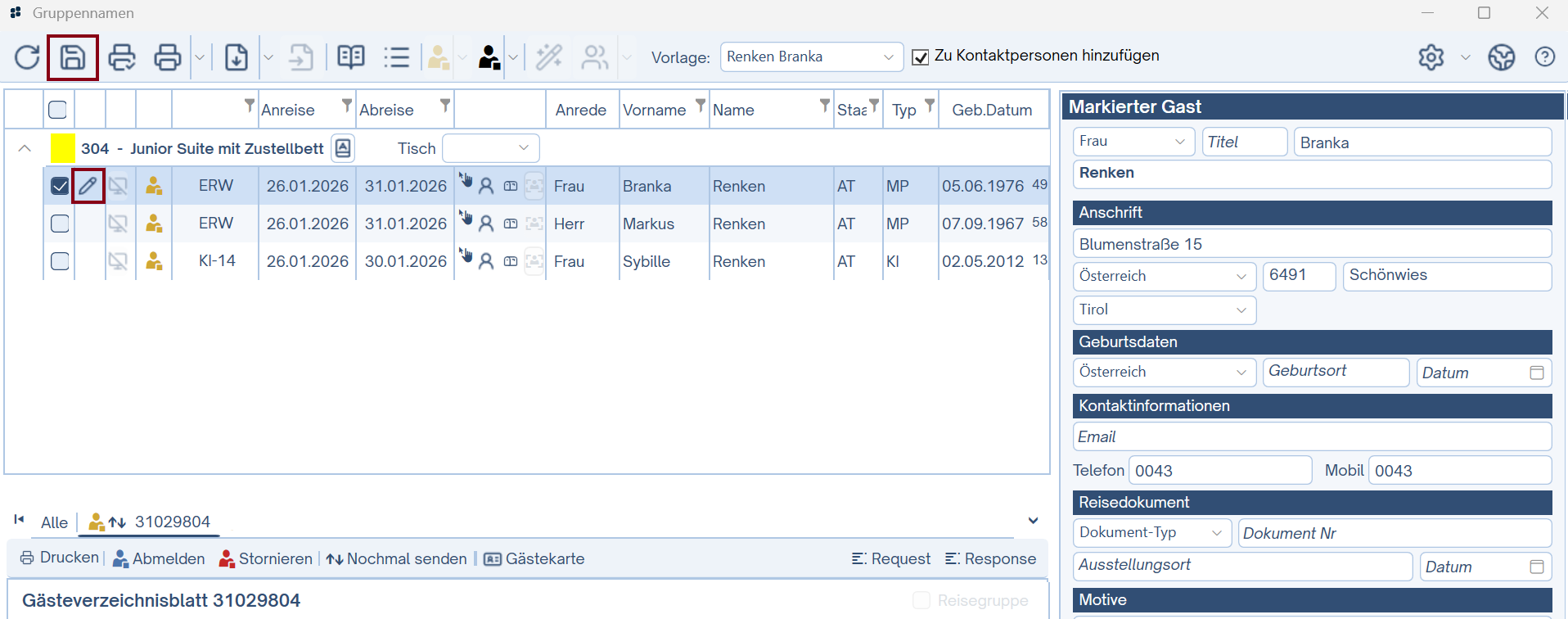This screenshot has height=619, width=1568.
Task: Click the Gästekarte button
Action: coord(534,558)
